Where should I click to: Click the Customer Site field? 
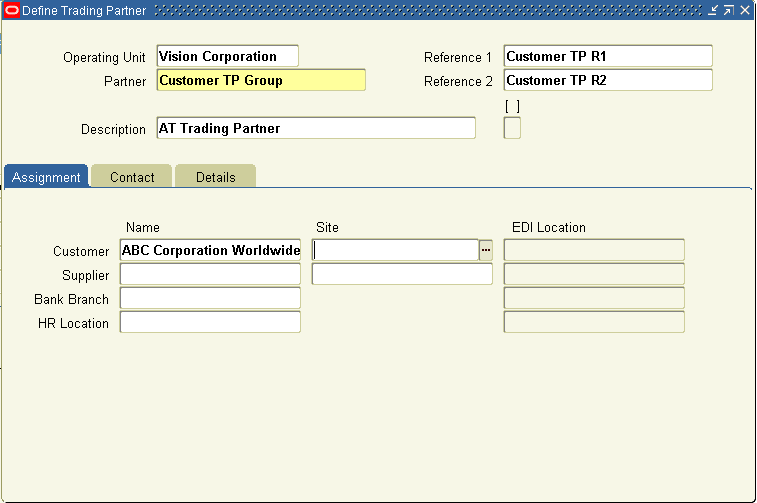pyautogui.click(x=395, y=250)
